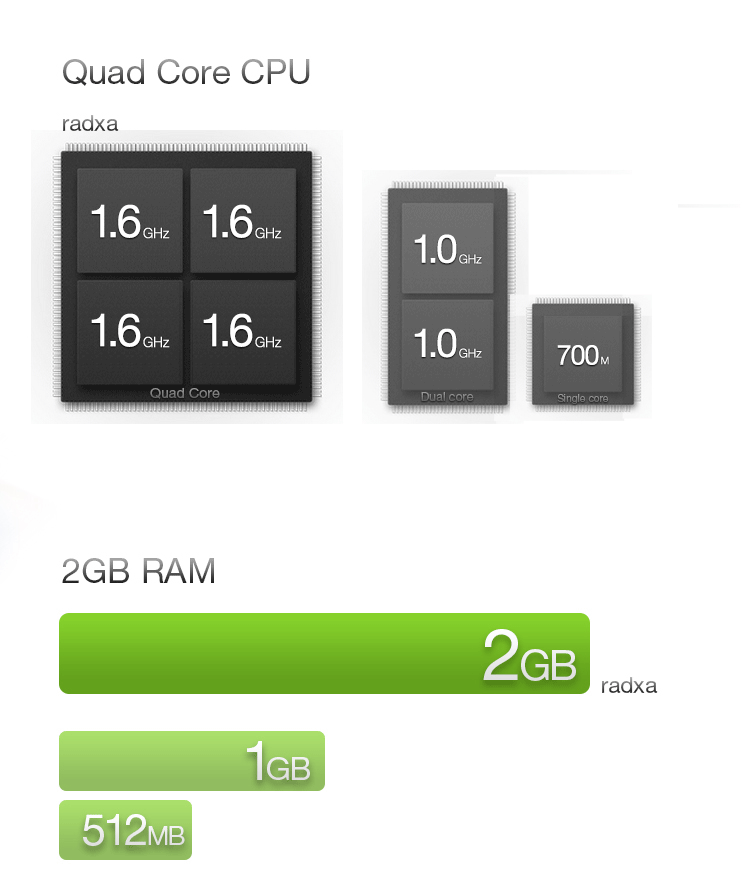Click the bottom-left 1.6GHz core tile

click(130, 331)
